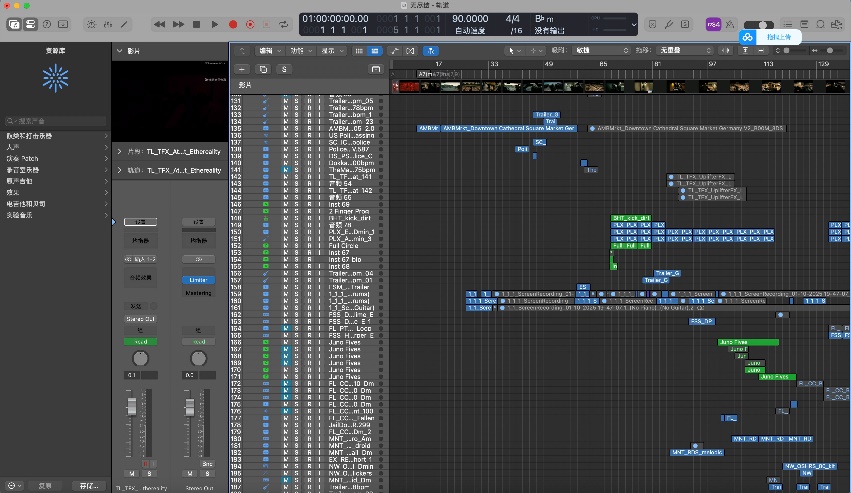Solo the 2 Finger Prog track

pyautogui.click(x=296, y=212)
